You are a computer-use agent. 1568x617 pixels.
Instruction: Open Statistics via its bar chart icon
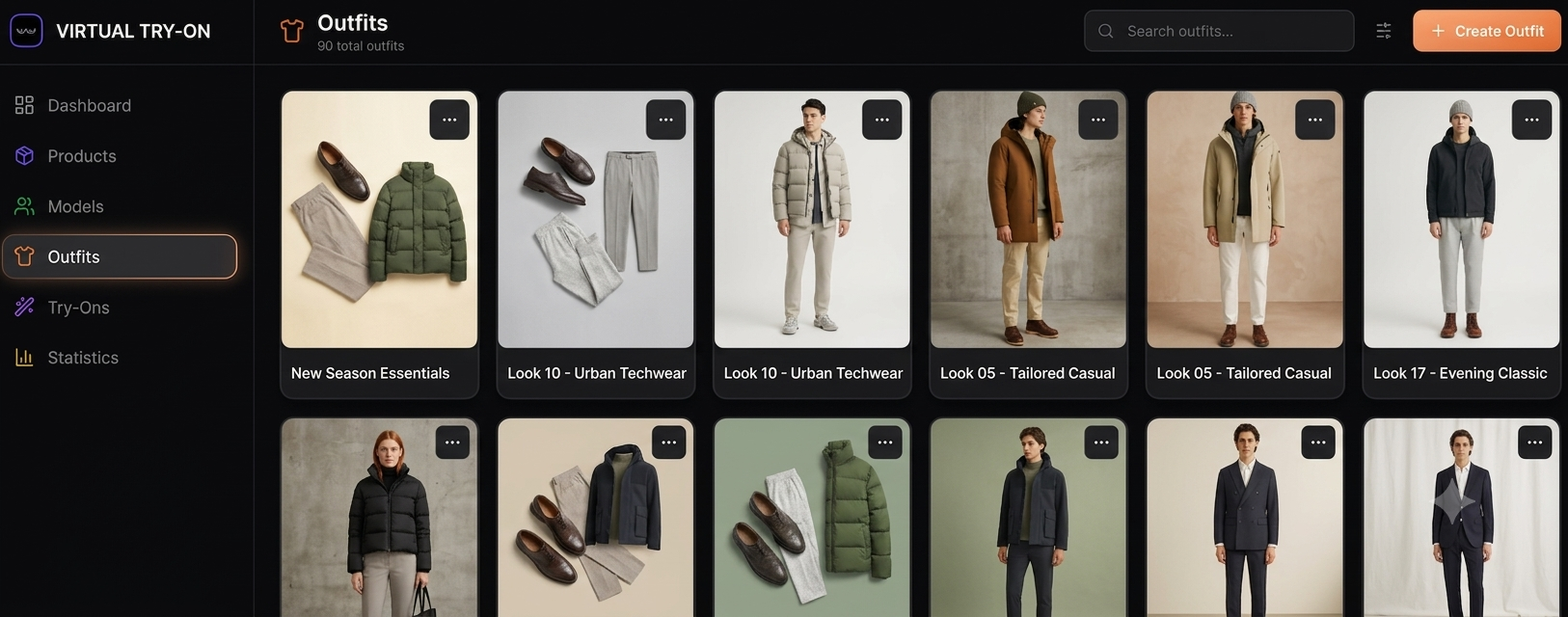[24, 358]
